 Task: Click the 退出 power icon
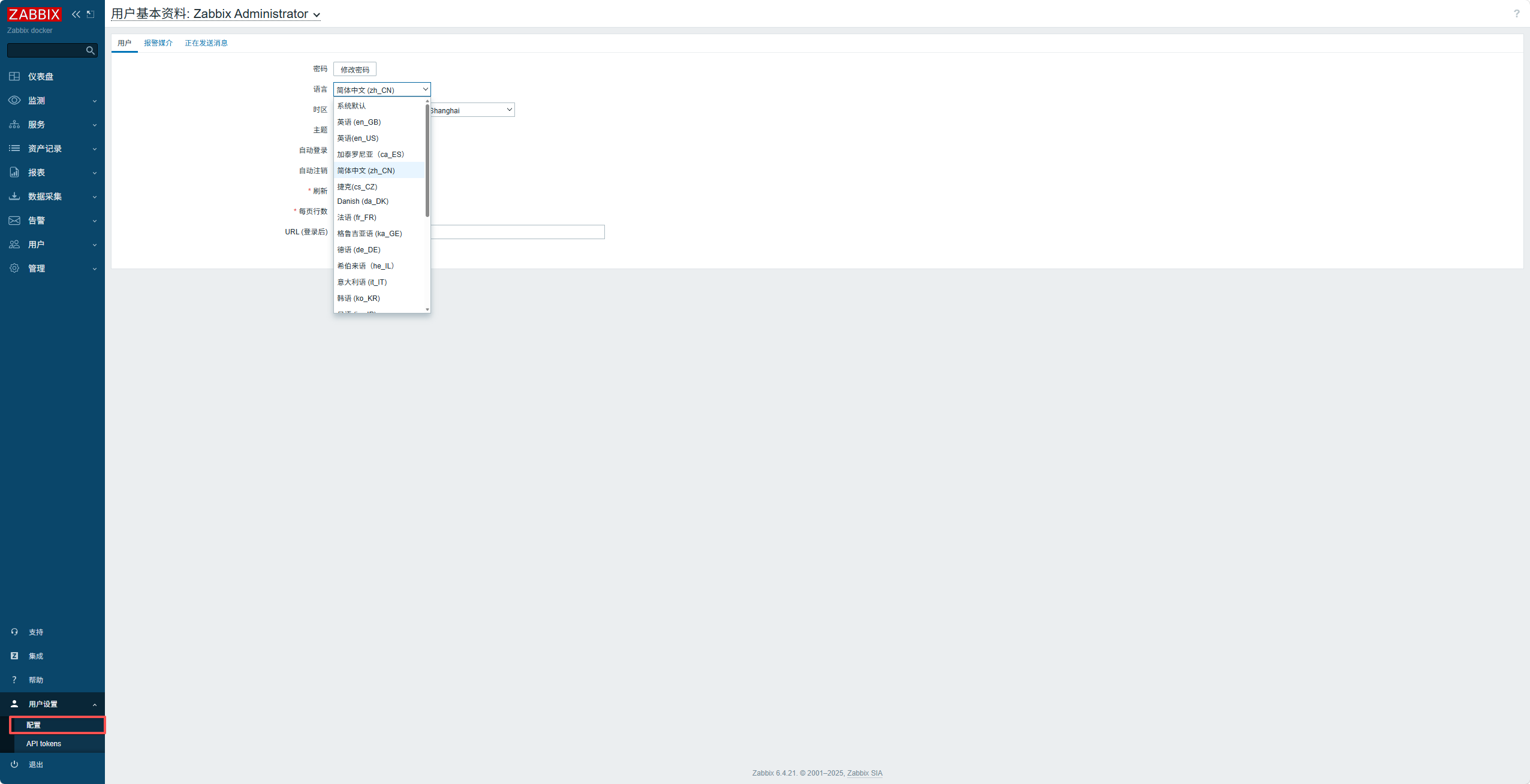click(14, 764)
